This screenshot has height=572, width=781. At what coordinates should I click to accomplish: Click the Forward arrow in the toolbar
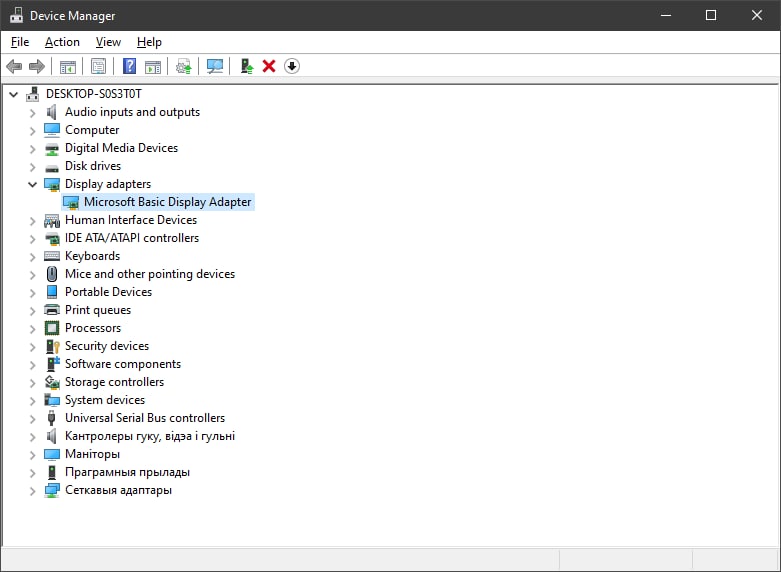tap(37, 66)
